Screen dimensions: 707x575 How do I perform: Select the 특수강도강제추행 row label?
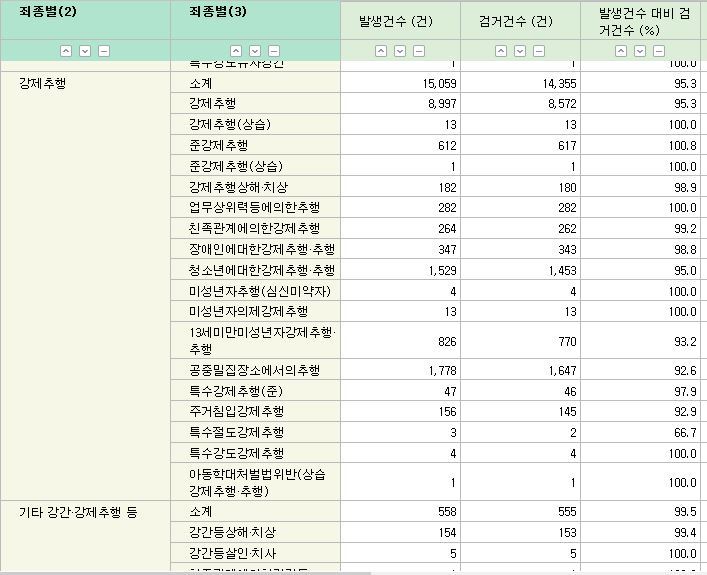click(236, 453)
